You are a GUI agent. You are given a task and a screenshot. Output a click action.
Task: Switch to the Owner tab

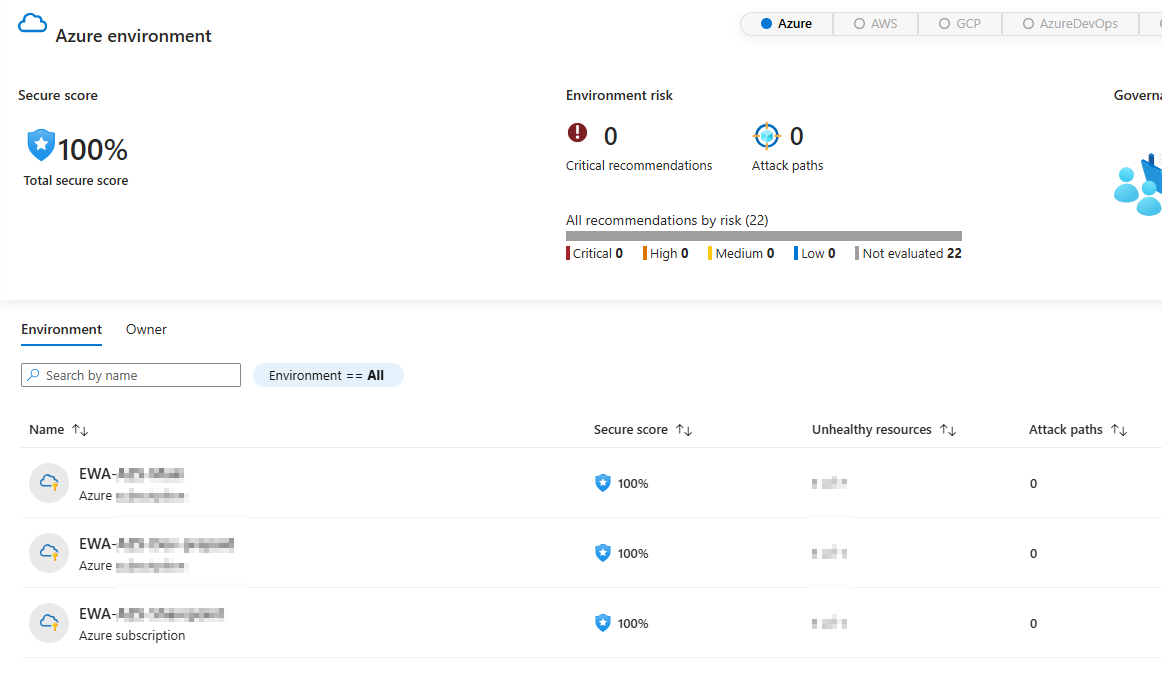(146, 329)
